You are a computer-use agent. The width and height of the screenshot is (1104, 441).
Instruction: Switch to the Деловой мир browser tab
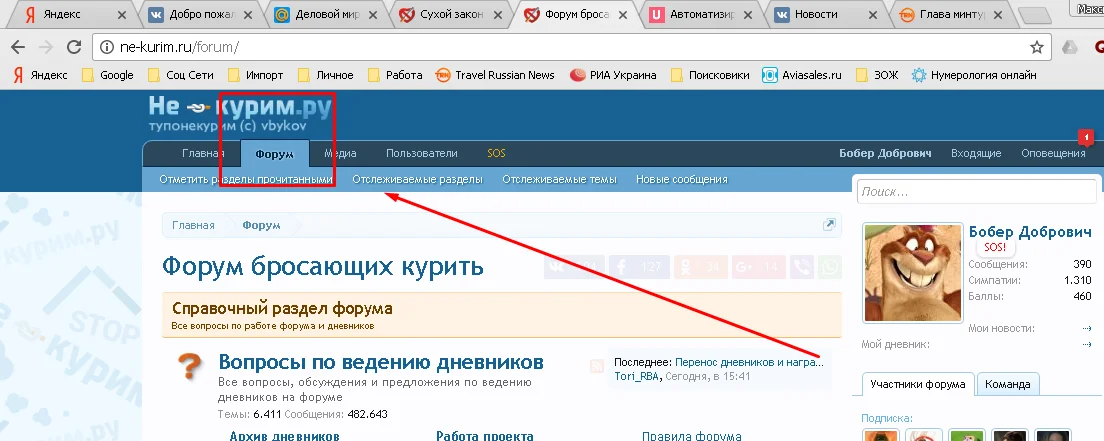[x=324, y=14]
